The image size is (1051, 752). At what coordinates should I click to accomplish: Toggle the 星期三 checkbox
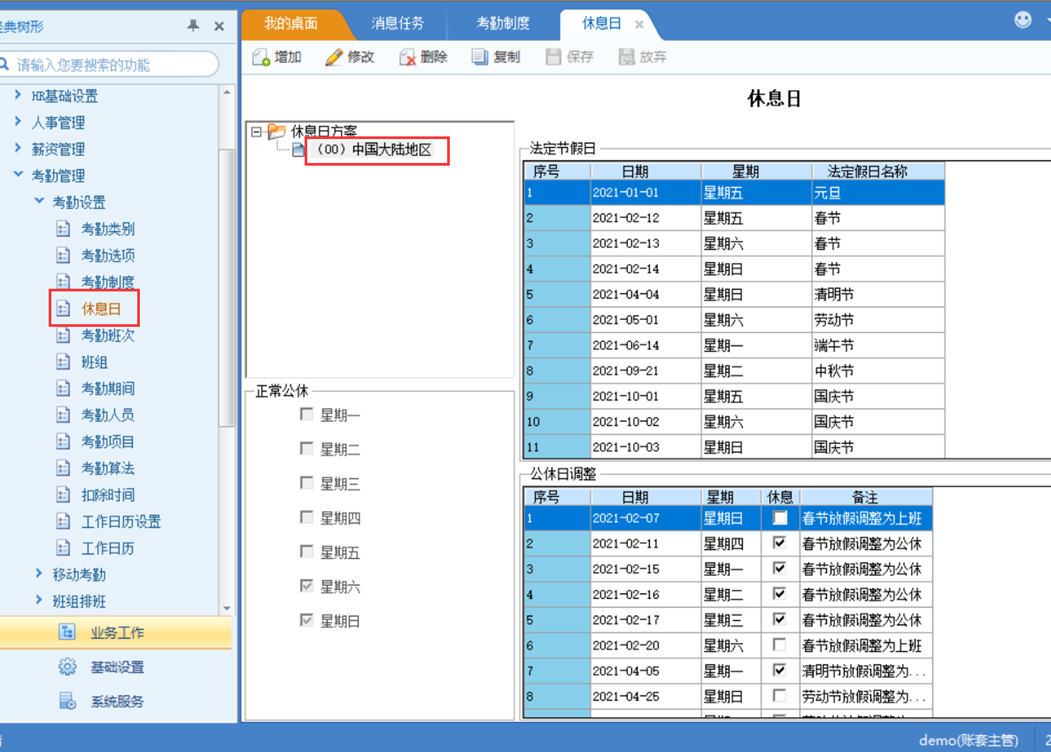[x=306, y=483]
